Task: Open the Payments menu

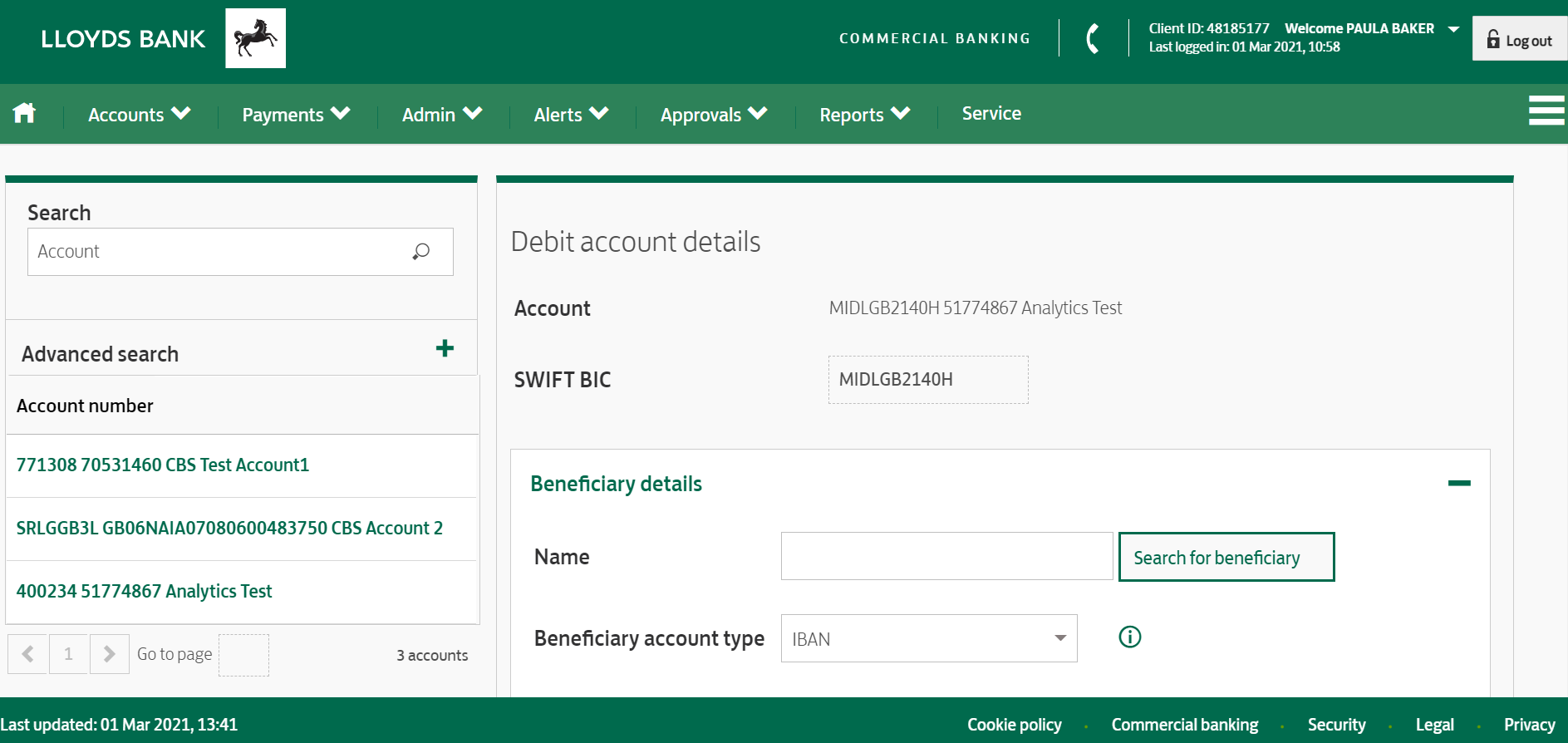Action: point(296,114)
